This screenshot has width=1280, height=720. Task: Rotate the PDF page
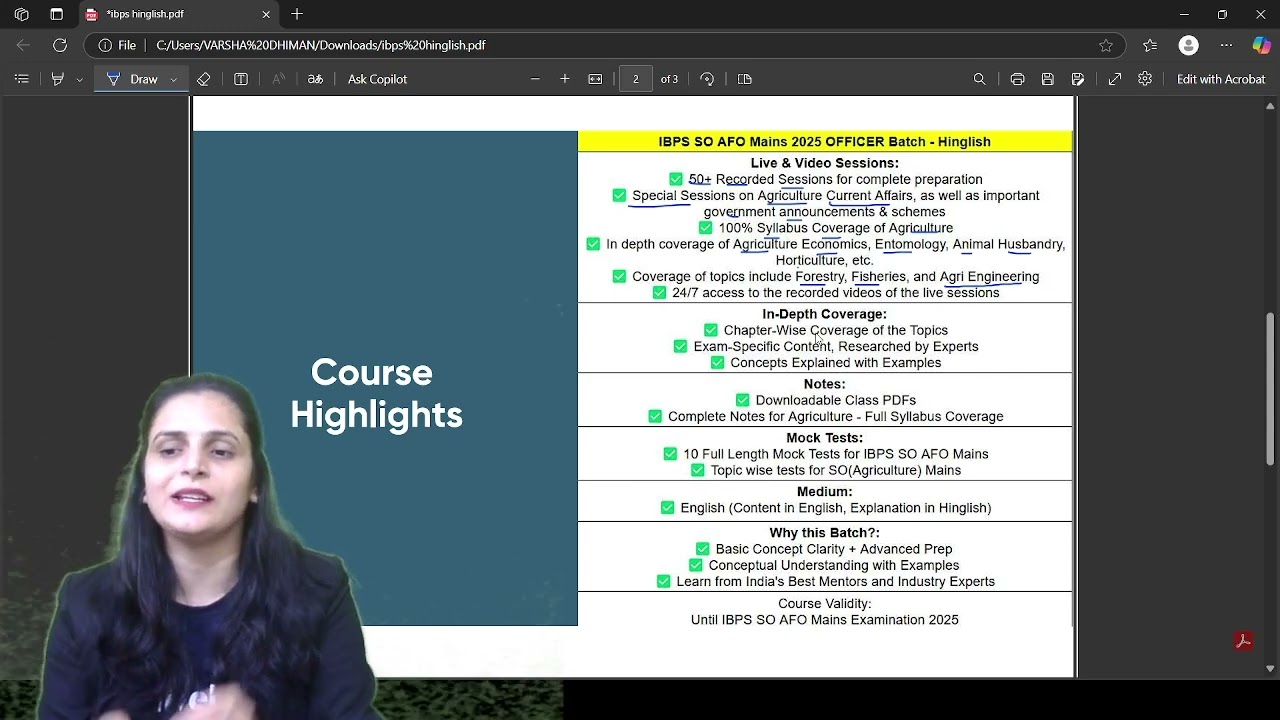pyautogui.click(x=707, y=79)
